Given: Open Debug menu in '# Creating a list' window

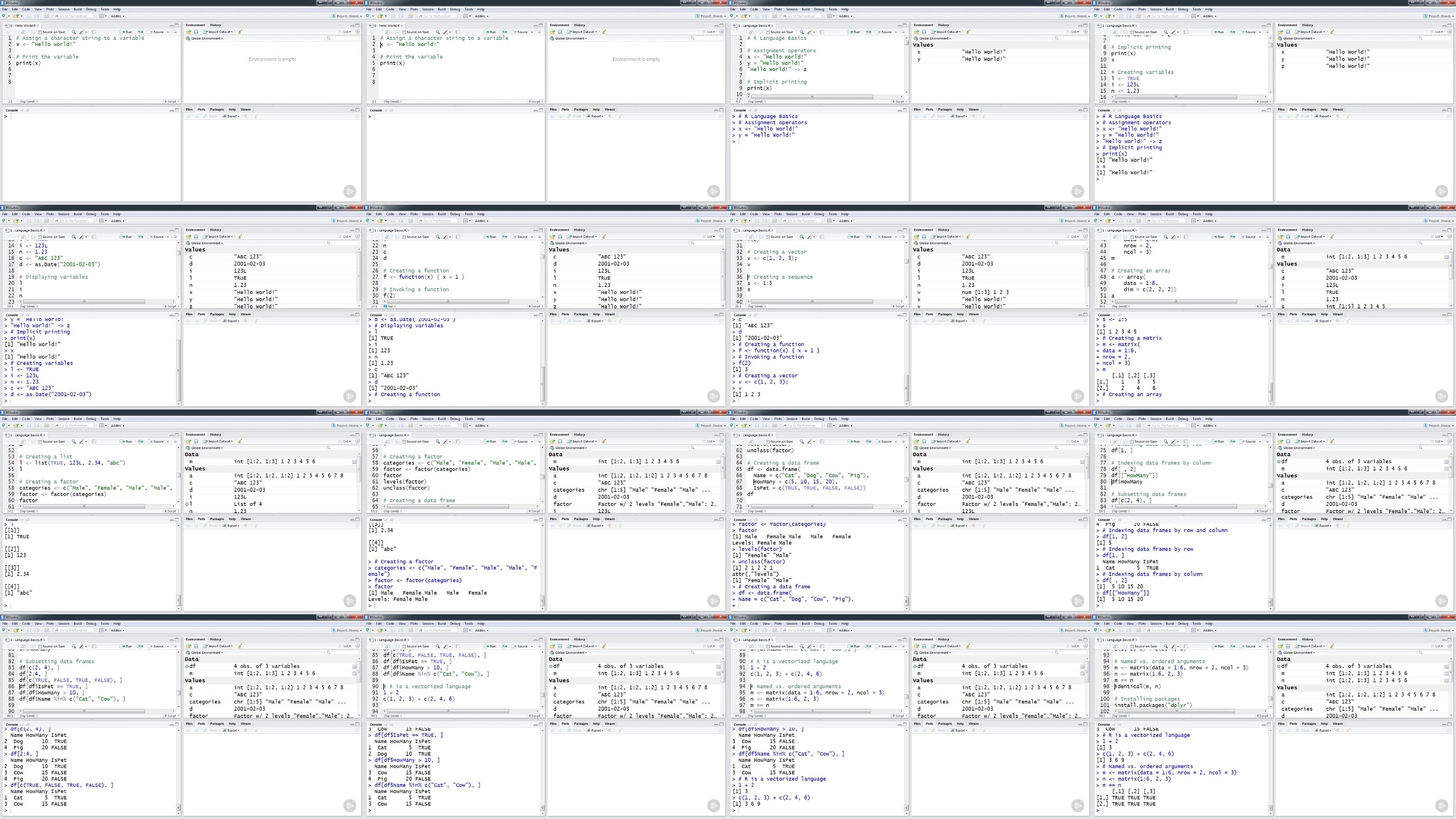Looking at the screenshot, I should (x=91, y=419).
